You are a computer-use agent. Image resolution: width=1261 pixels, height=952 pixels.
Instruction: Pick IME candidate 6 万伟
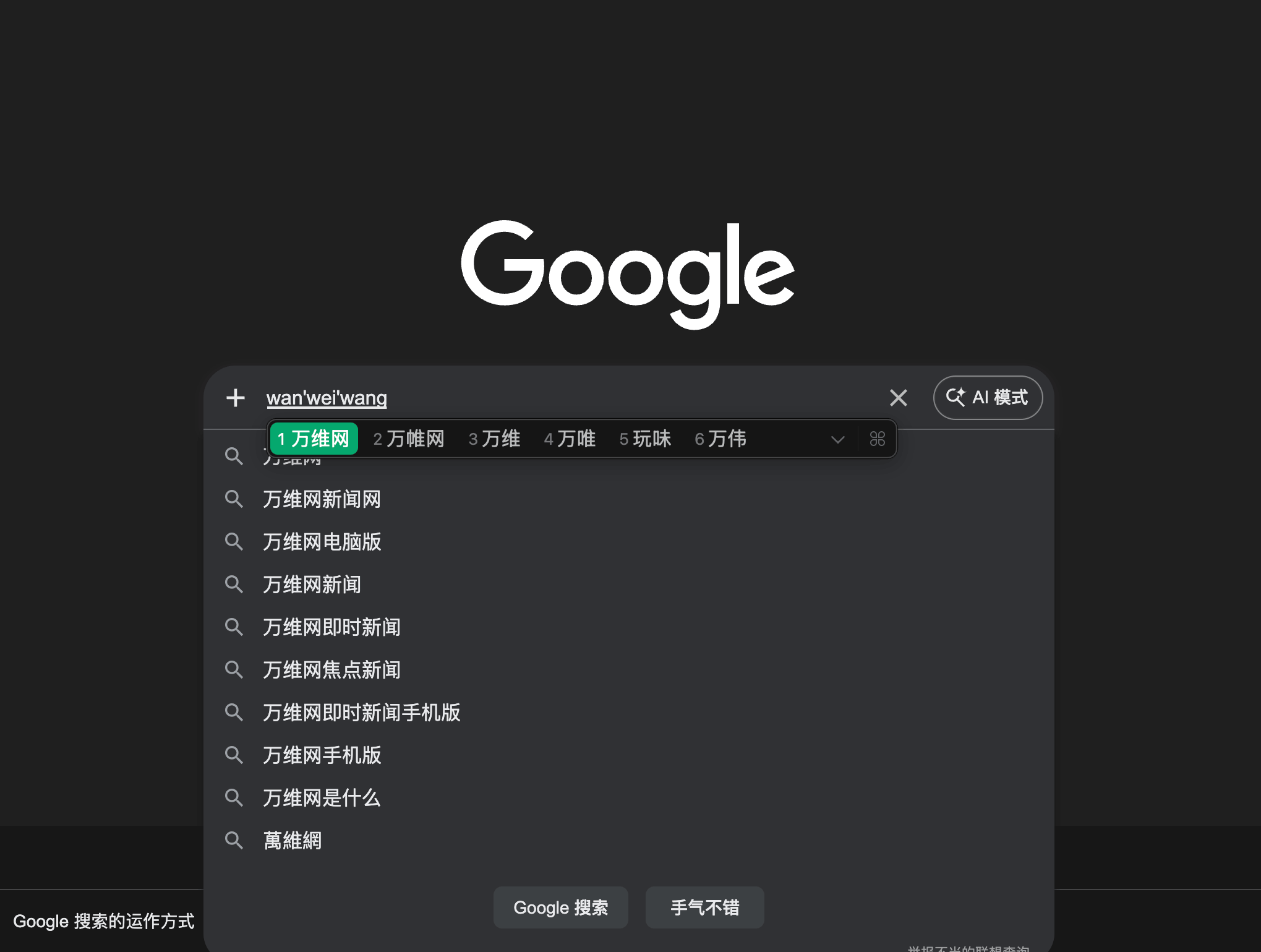pos(720,439)
